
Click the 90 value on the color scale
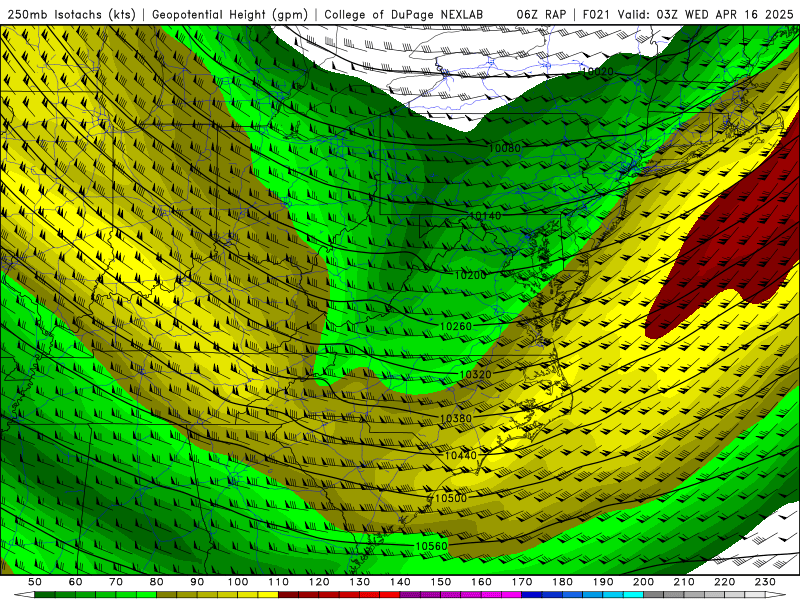(197, 582)
